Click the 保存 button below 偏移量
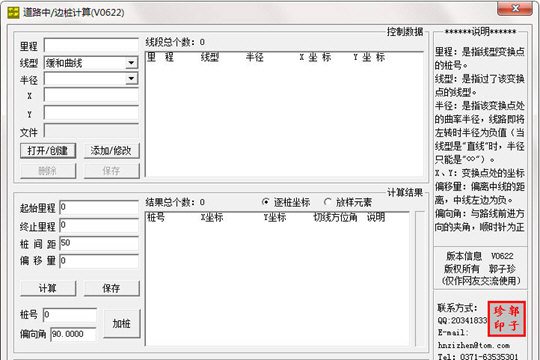The height and width of the screenshot is (360, 540). (112, 288)
